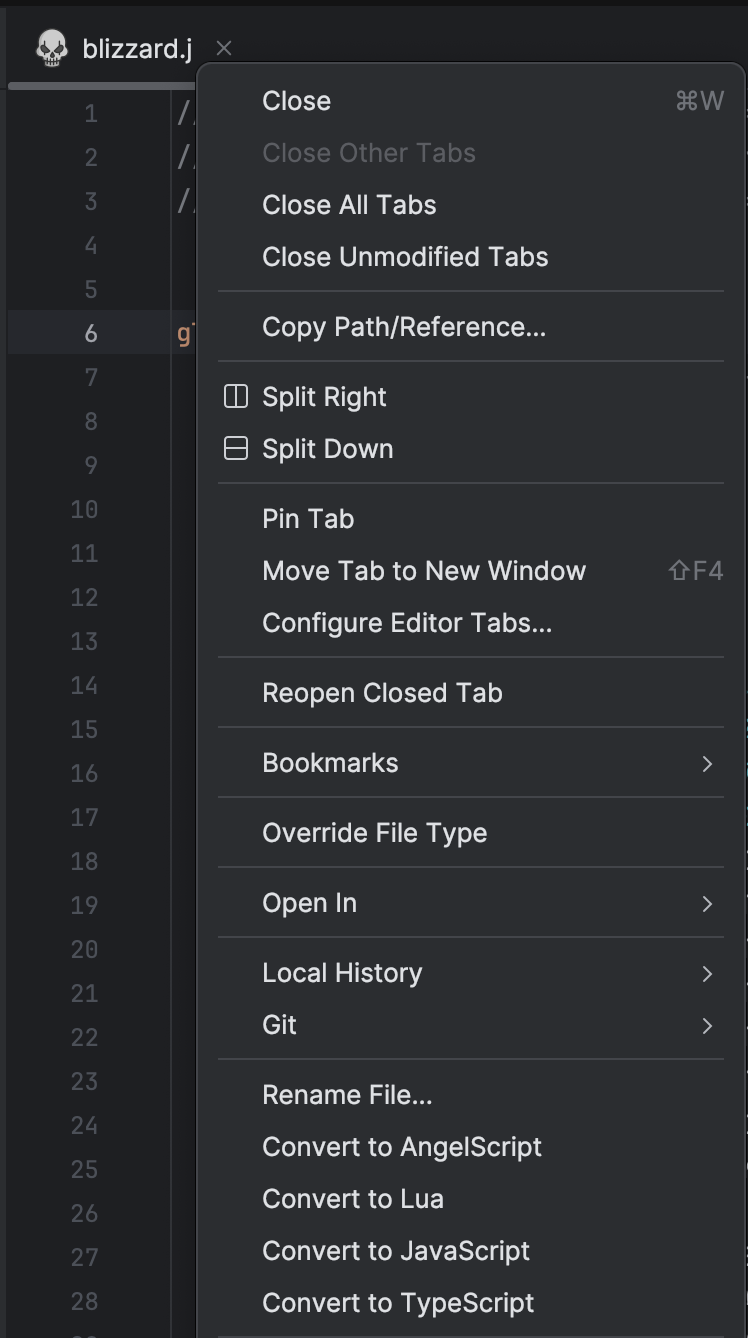Viewport: 748px width, 1338px height.
Task: Select Close from the context menu
Action: tap(296, 101)
